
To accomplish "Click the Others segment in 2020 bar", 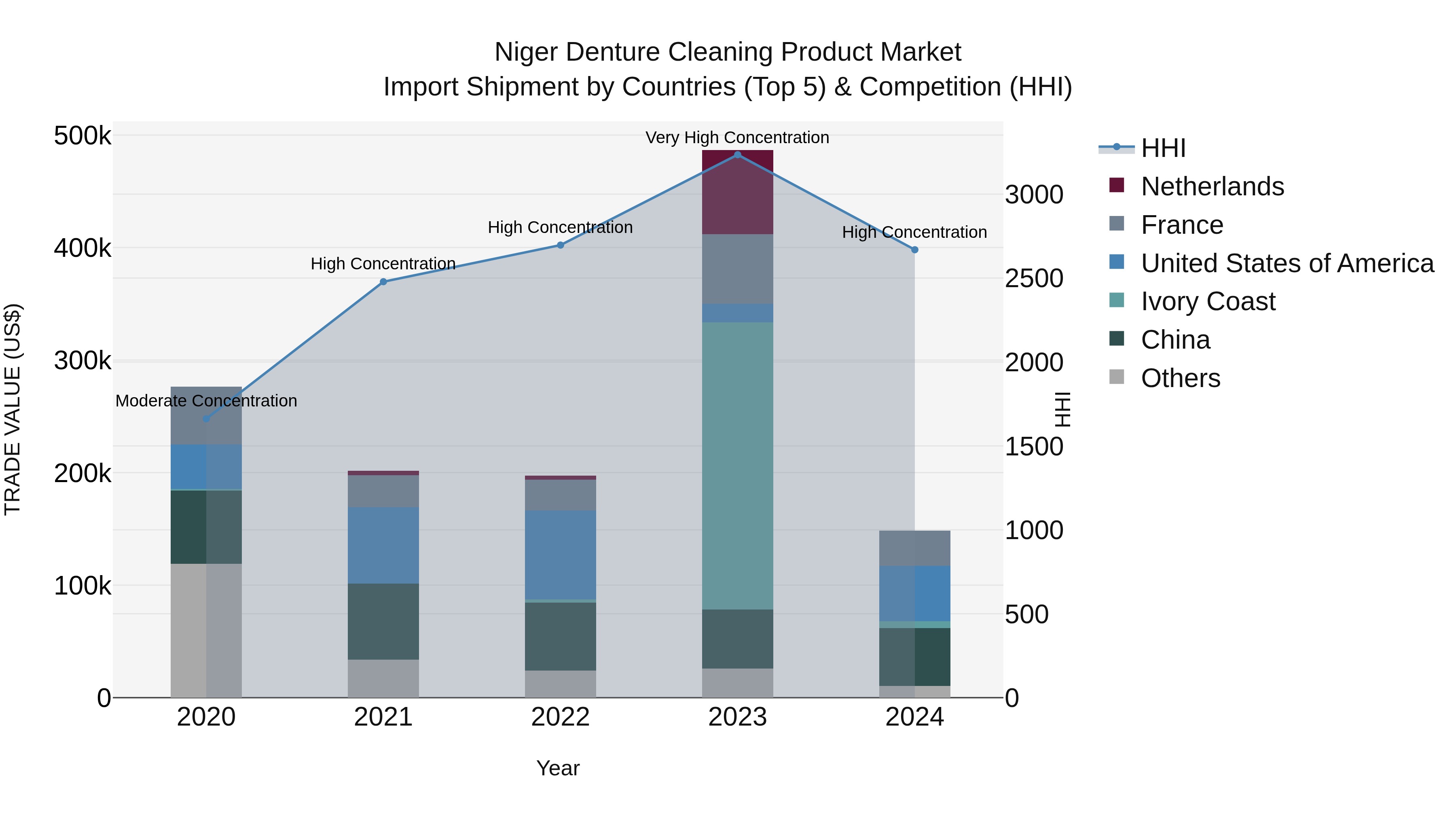I will click(206, 630).
